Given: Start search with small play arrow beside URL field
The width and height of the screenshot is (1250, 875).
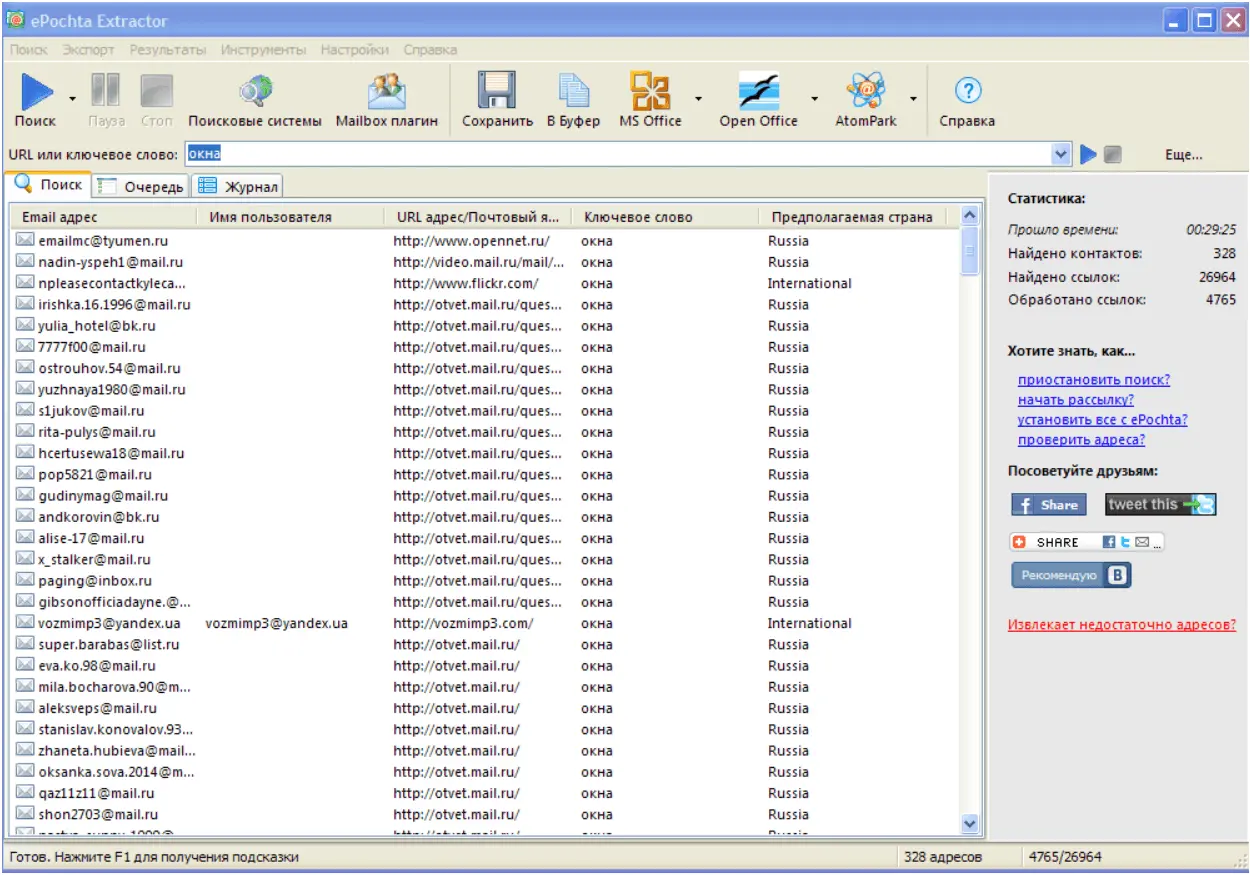Looking at the screenshot, I should click(x=1088, y=155).
